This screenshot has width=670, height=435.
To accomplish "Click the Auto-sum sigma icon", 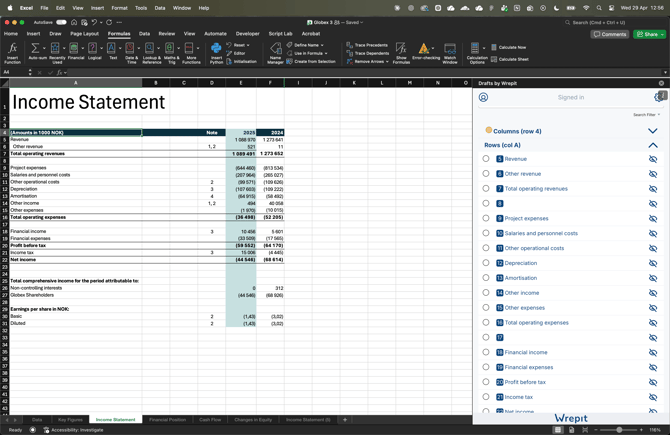I will tap(35, 48).
